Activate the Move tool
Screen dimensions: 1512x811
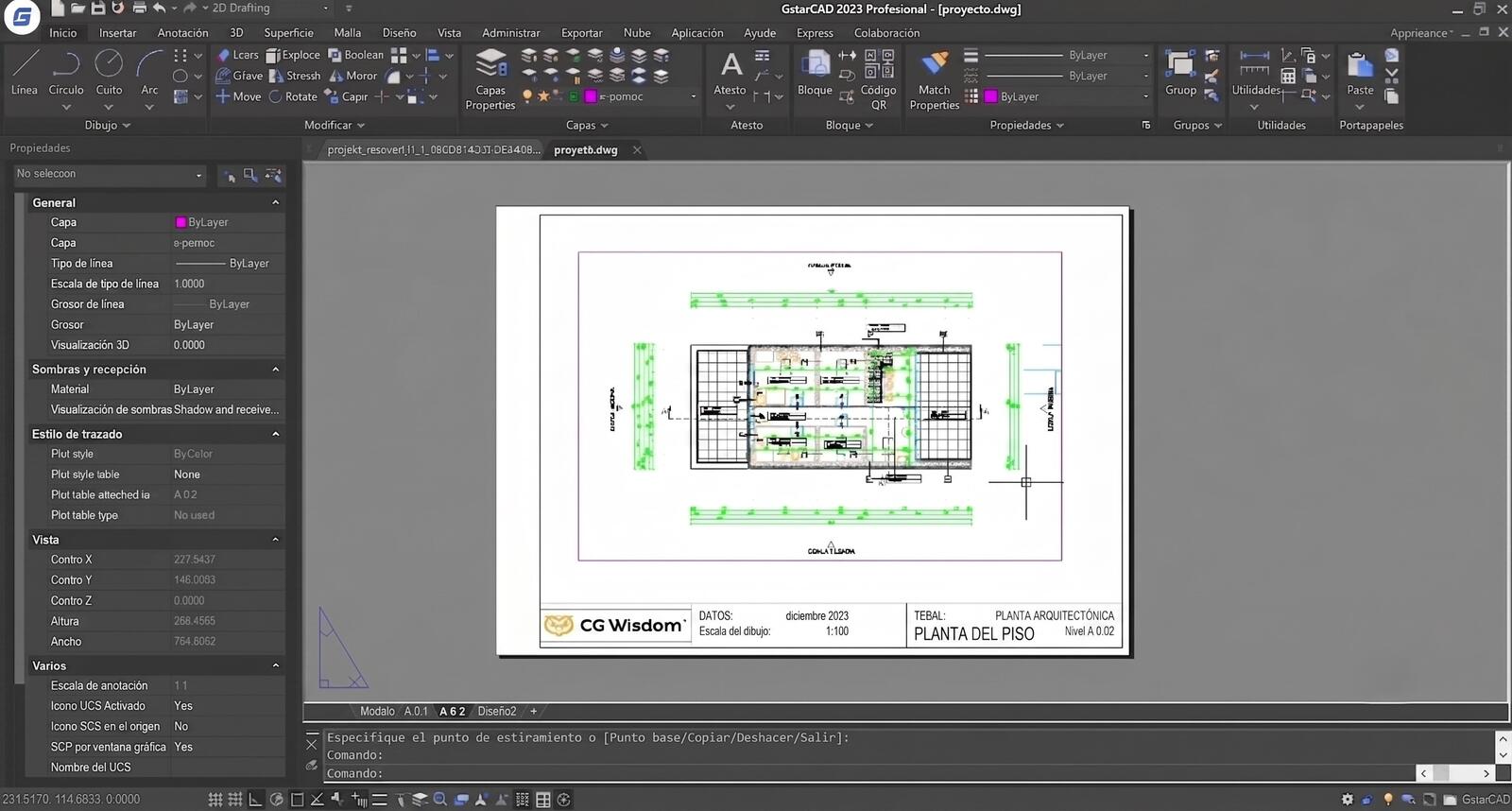[x=238, y=96]
